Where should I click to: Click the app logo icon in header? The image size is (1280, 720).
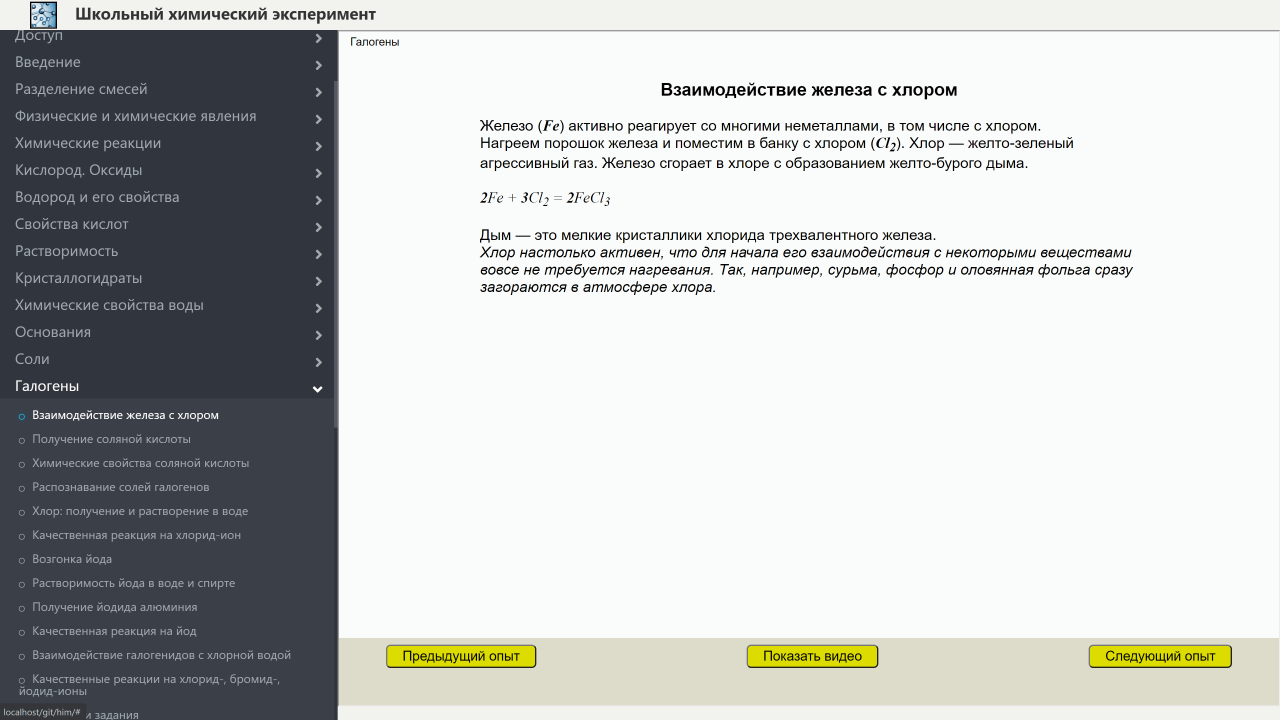(43, 15)
